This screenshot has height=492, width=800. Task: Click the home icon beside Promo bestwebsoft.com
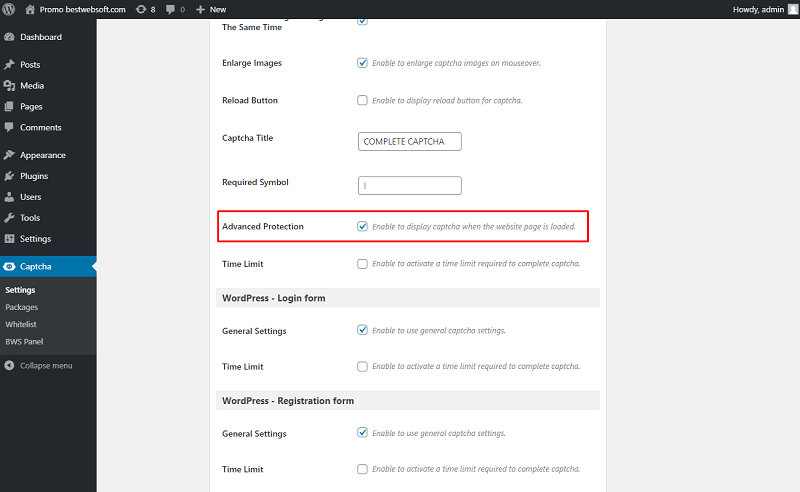point(30,9)
